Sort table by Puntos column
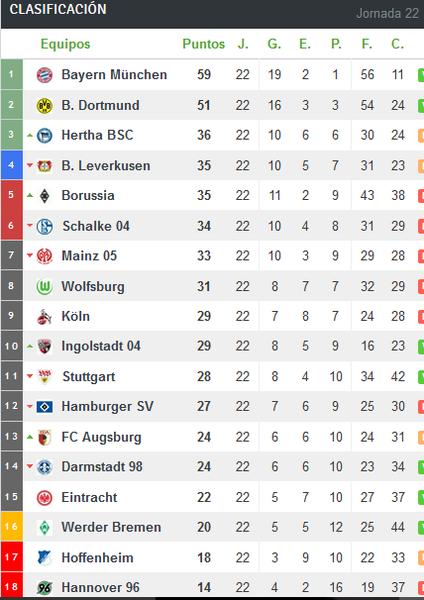 click(204, 44)
